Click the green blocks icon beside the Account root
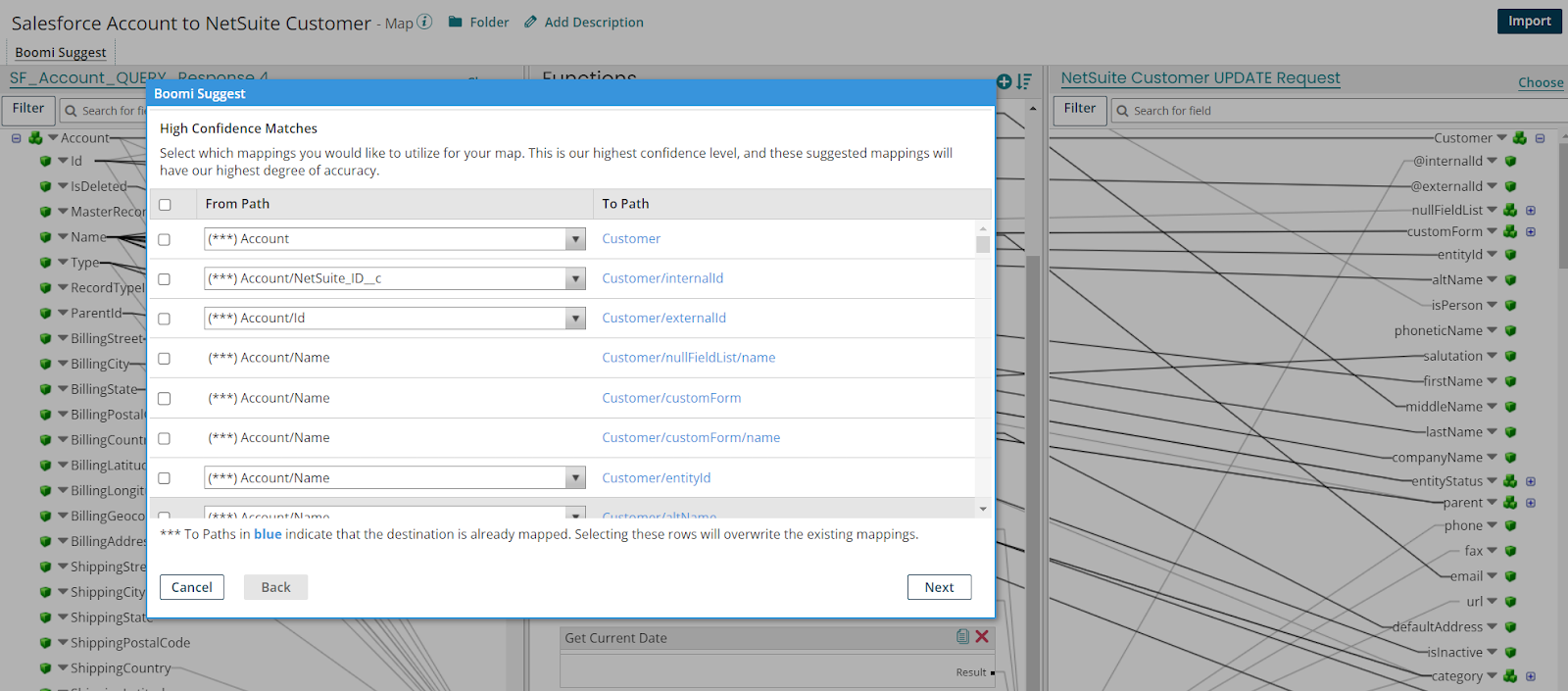Screen dimensions: 1568x691 (x=35, y=138)
